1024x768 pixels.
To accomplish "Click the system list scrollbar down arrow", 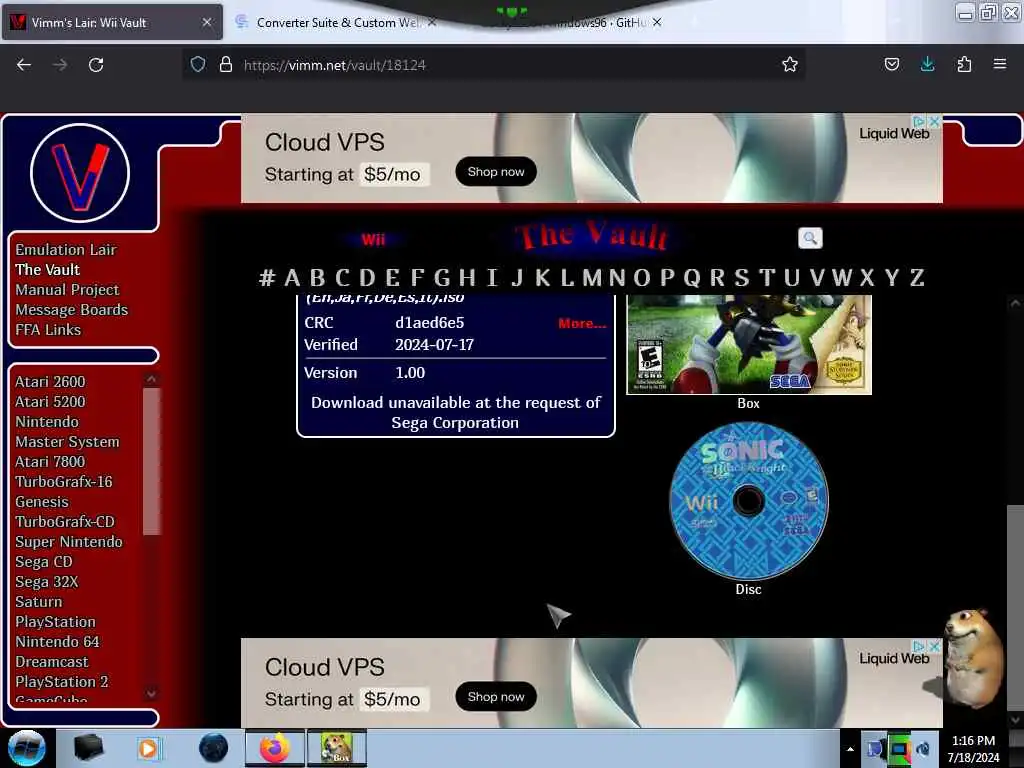I will 151,693.
